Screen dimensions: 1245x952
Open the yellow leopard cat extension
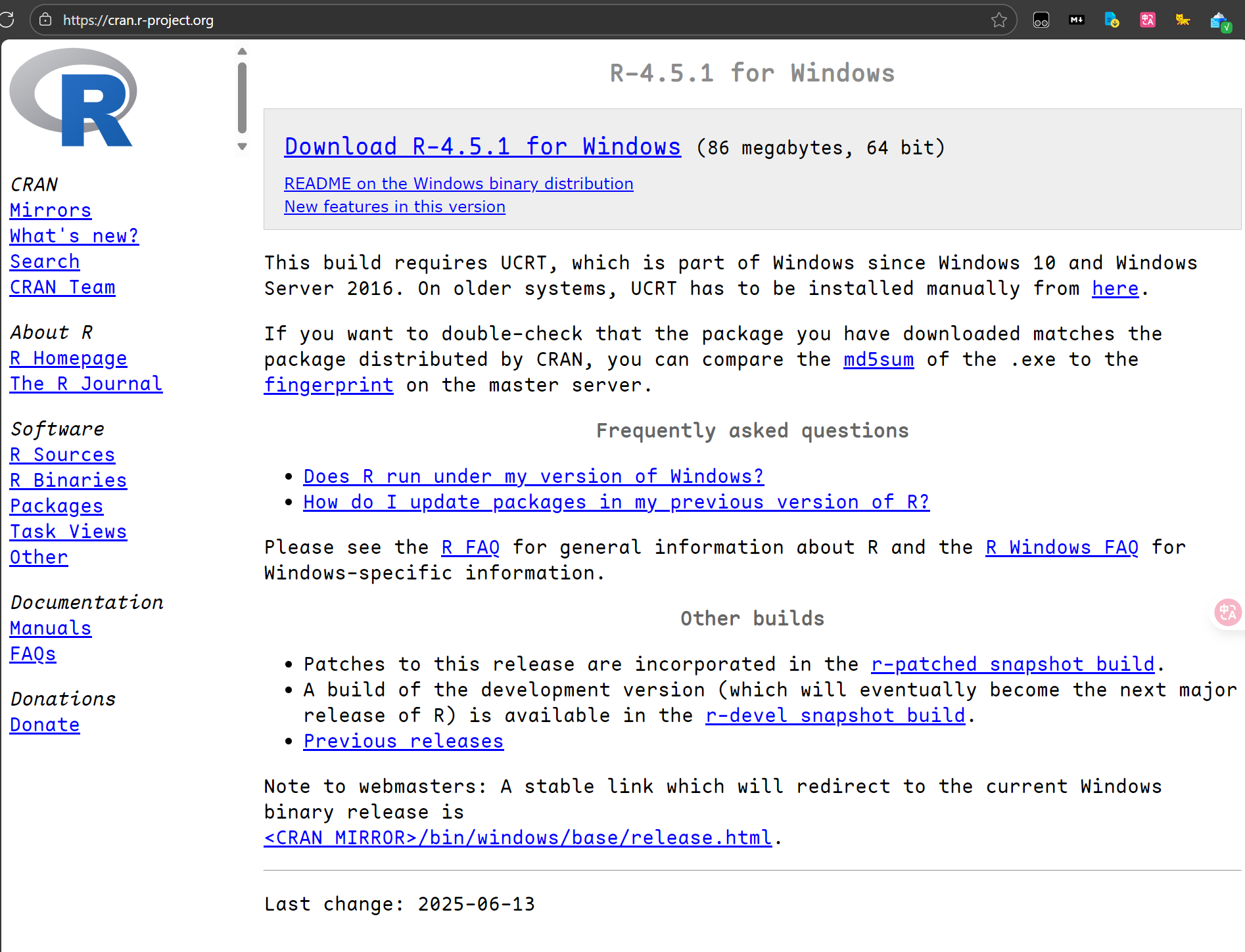click(x=1183, y=20)
